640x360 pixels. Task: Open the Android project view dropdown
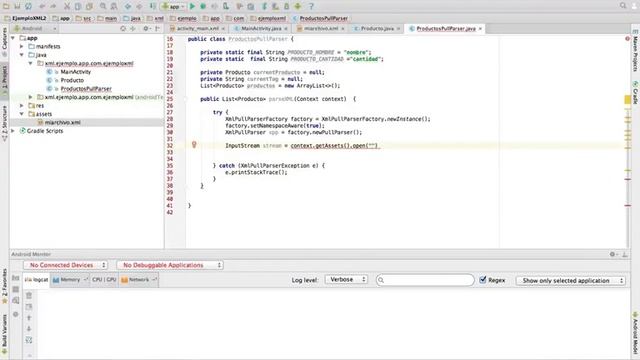tap(34, 29)
